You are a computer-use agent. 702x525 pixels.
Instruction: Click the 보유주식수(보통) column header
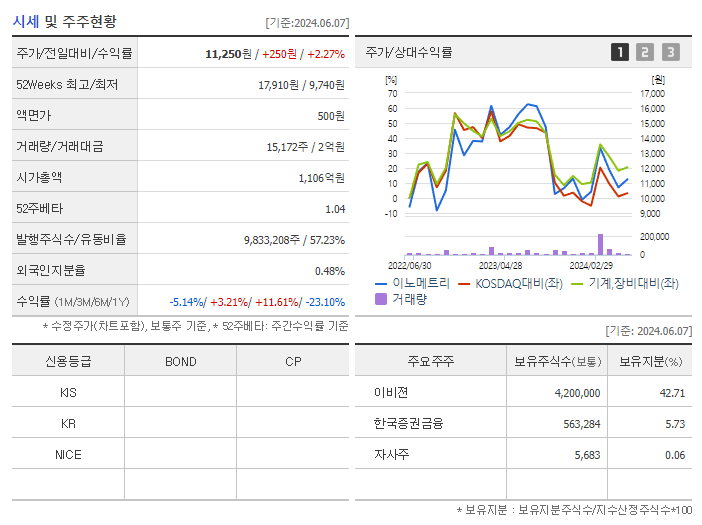click(557, 361)
